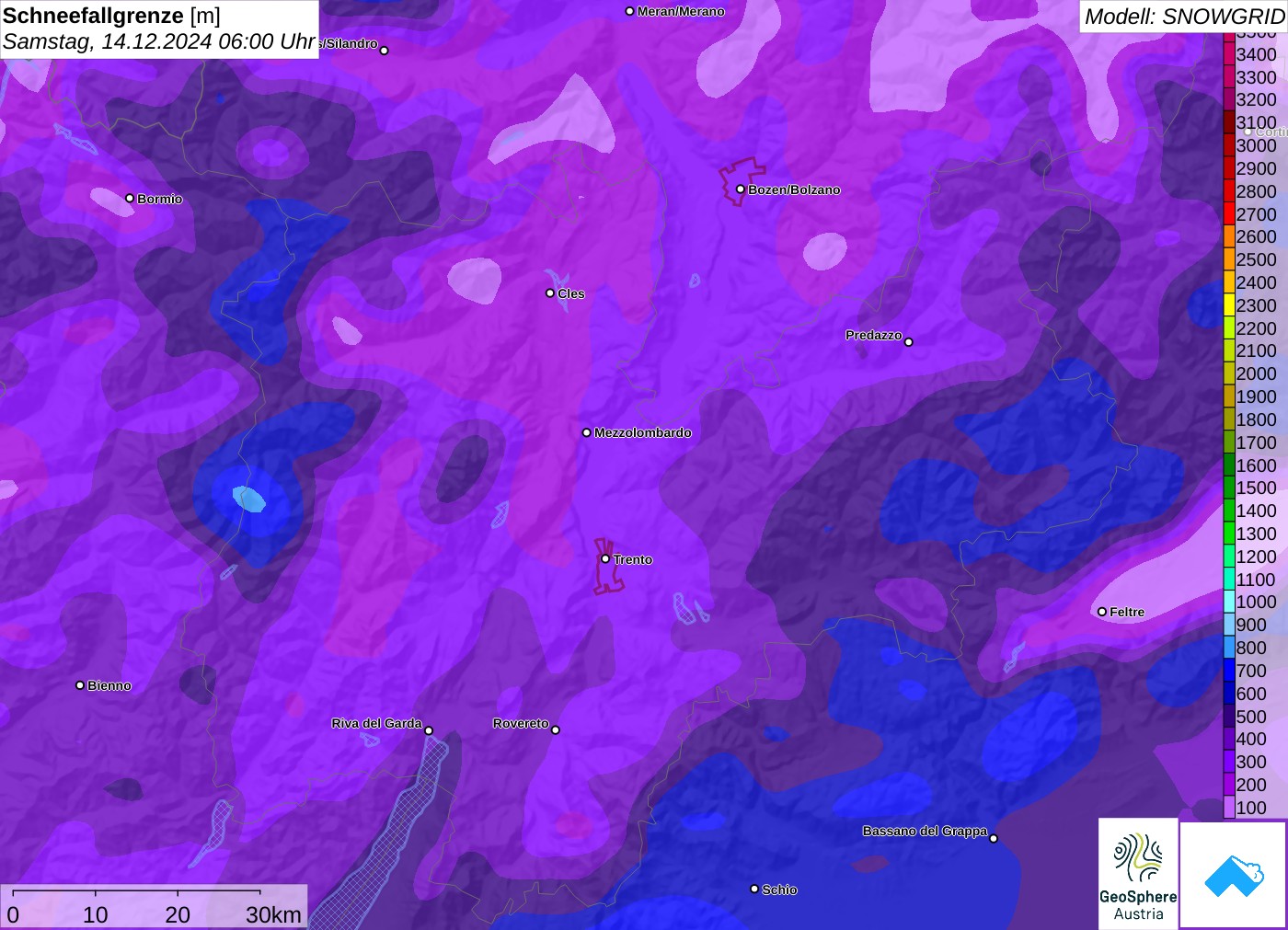
Task: Pick the 3000 m legend color swatch
Action: click(x=1228, y=145)
